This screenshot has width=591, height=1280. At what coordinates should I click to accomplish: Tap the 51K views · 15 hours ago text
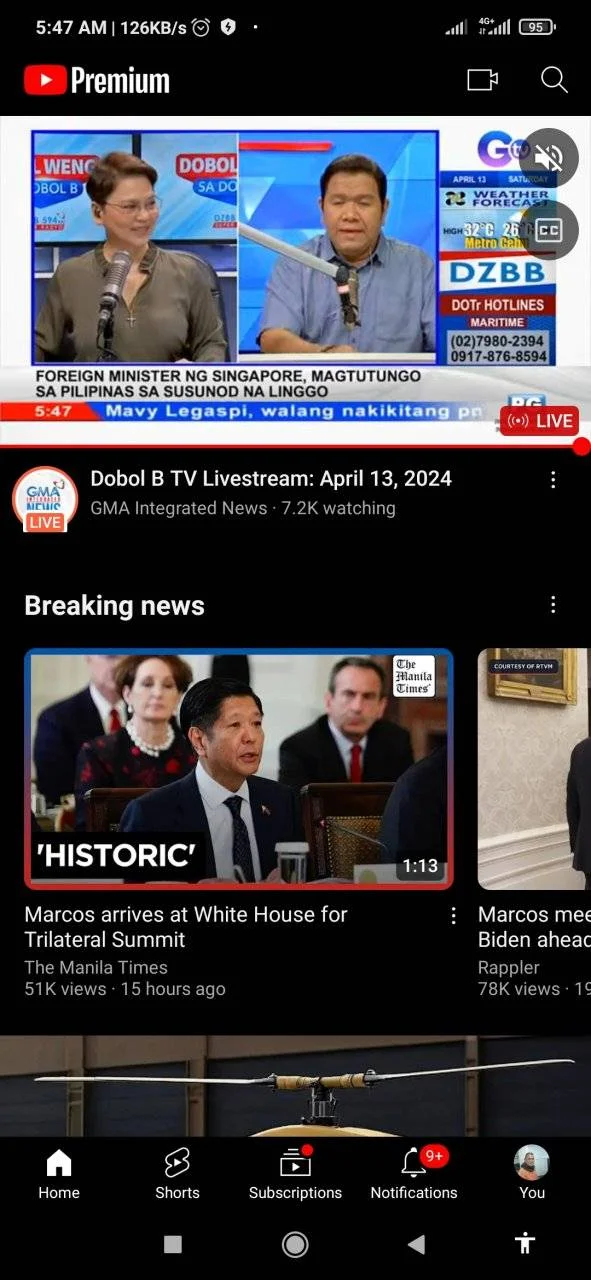[x=125, y=989]
